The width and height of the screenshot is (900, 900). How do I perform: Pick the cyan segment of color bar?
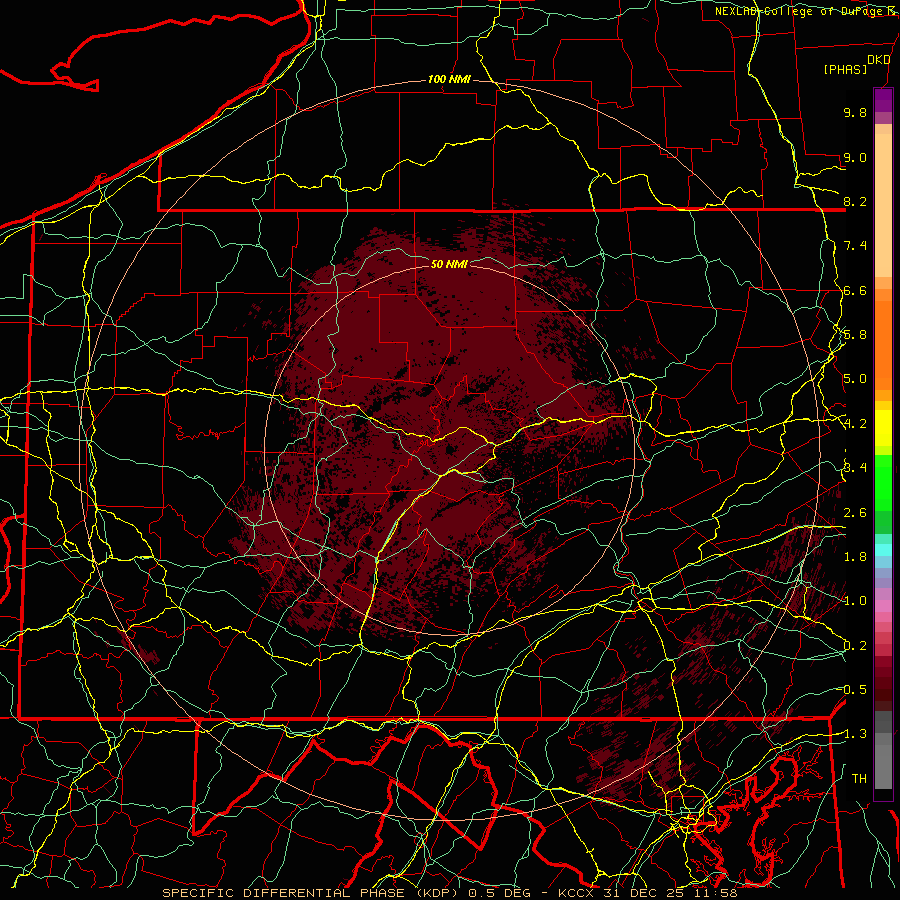coord(883,549)
